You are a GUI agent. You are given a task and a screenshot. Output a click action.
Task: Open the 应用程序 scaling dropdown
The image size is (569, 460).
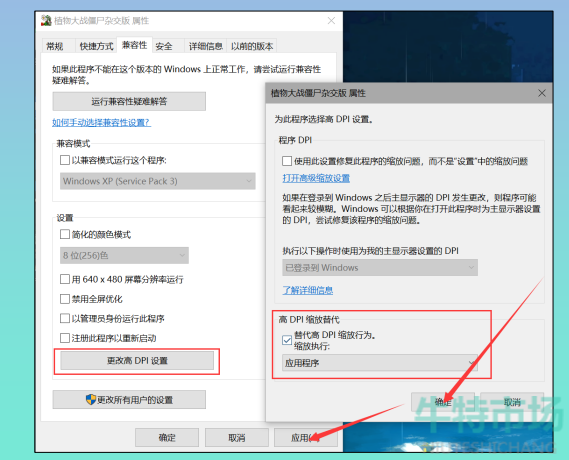point(380,363)
